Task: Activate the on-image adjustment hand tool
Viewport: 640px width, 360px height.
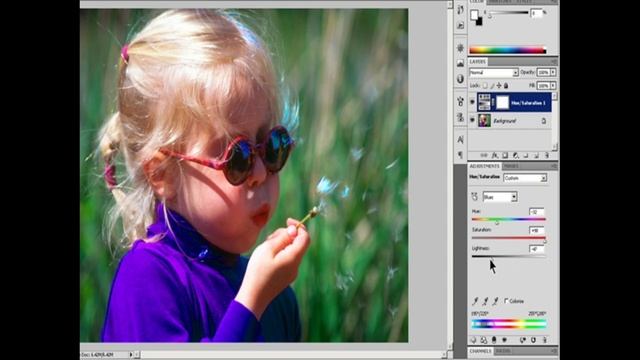Action: (475, 197)
